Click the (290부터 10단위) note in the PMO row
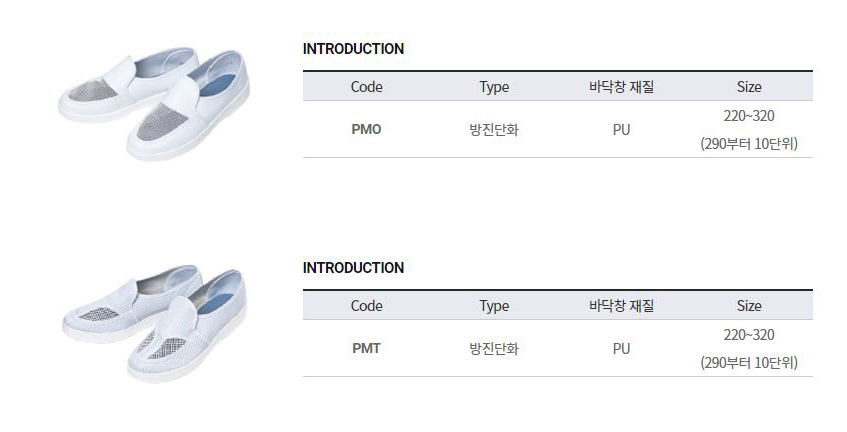Screen dimensions: 847x432 (x=749, y=144)
